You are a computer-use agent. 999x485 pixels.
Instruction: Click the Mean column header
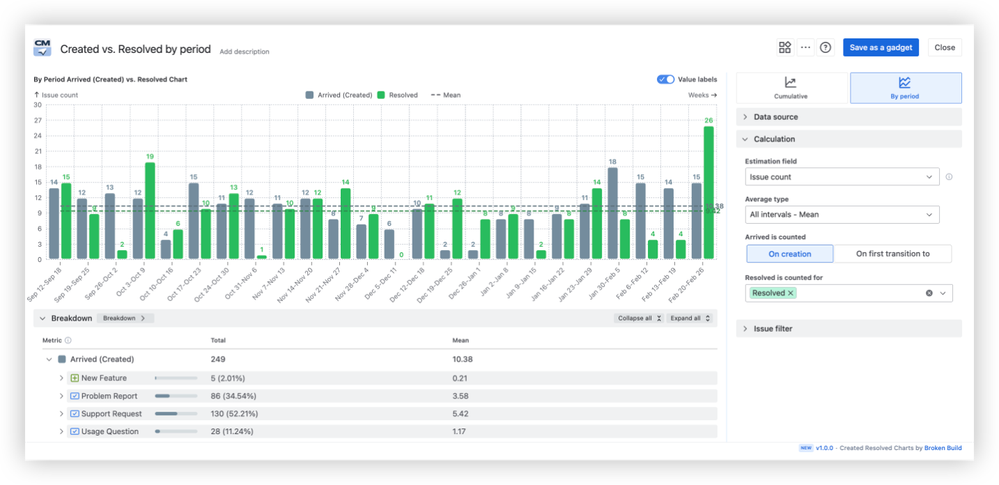click(461, 340)
